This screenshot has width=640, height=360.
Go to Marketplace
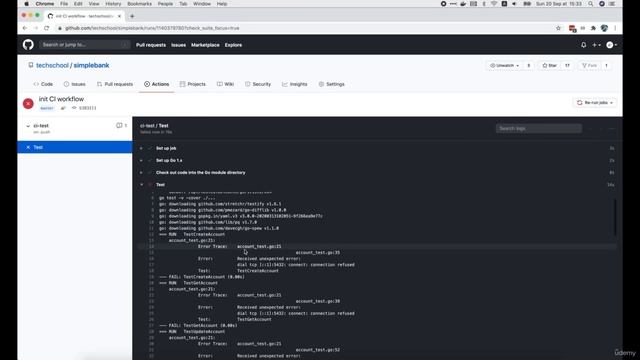point(205,45)
